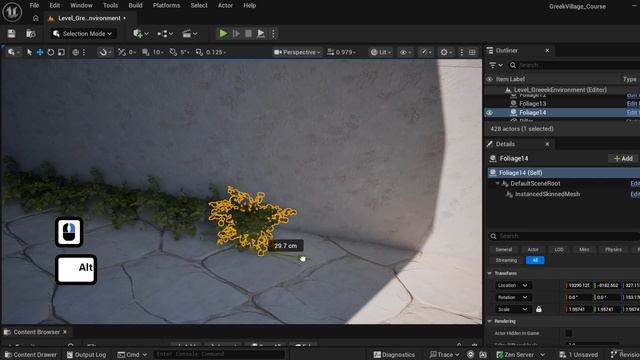This screenshot has width=640, height=360.
Task: Toggle rotation snapping icon
Action: pyautogui.click(x=173, y=52)
